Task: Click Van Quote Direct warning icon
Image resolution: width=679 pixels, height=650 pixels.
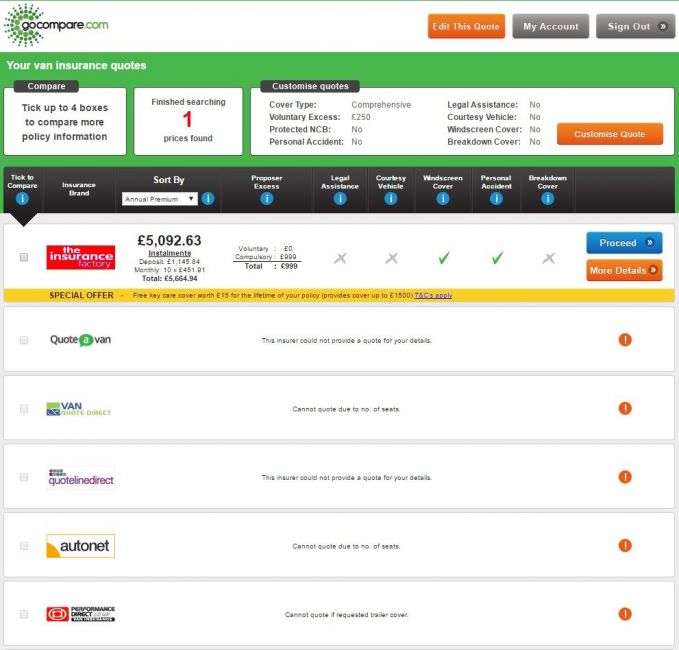Action: click(x=625, y=408)
